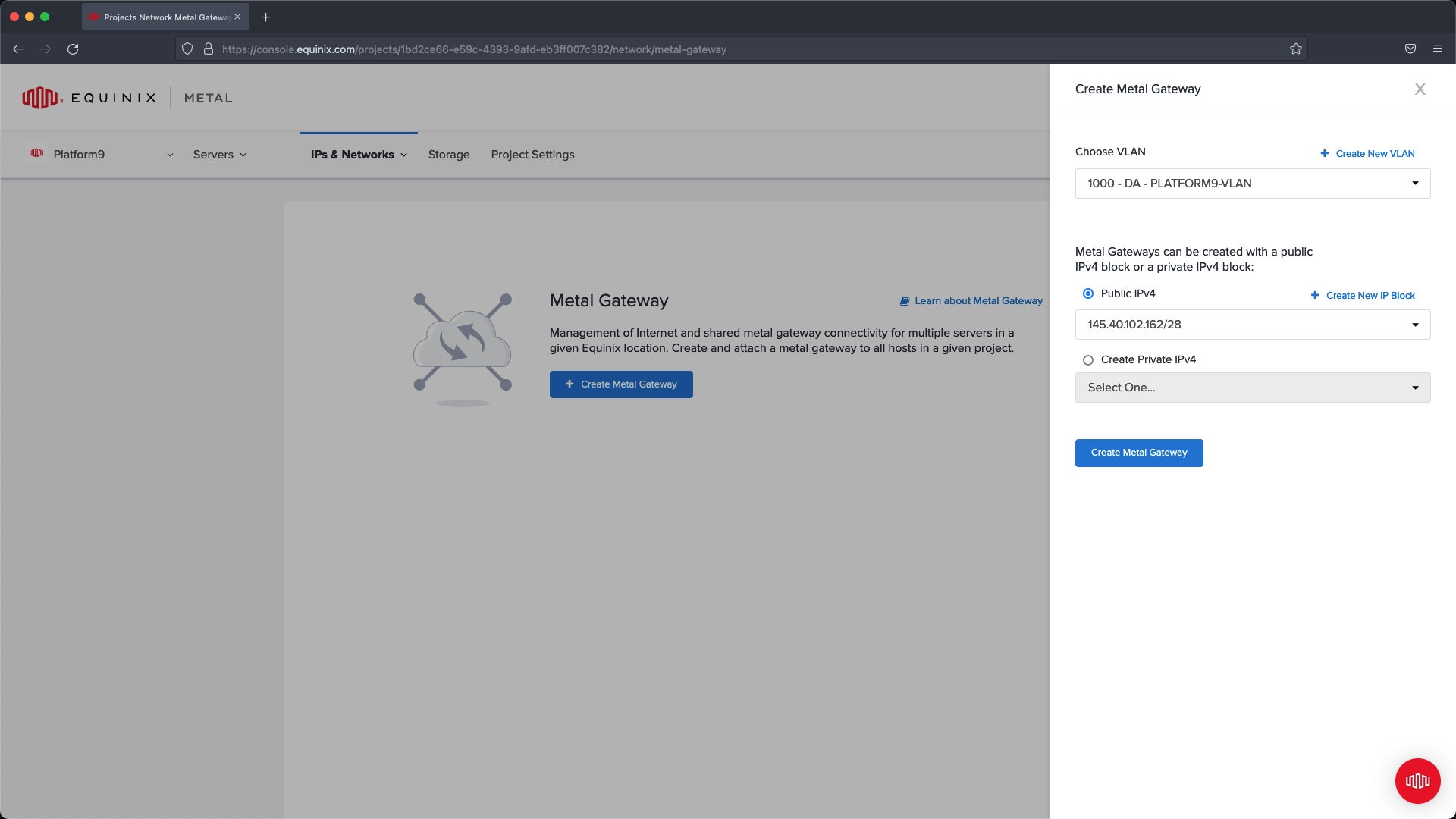This screenshot has height=819, width=1456.
Task: Click Create Metal Gateway button on main page
Action: [x=621, y=384]
